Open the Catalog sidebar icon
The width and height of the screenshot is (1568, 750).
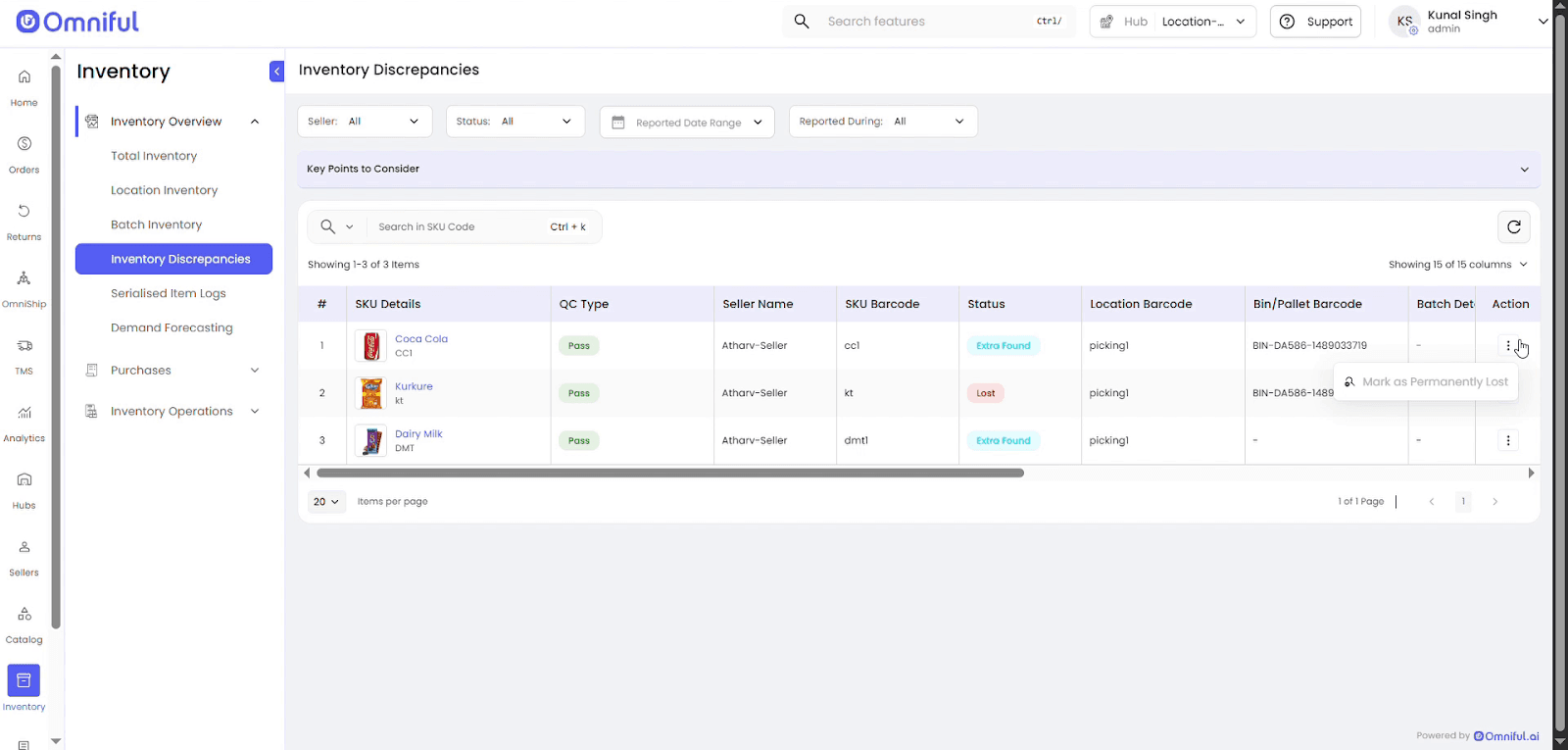(24, 623)
